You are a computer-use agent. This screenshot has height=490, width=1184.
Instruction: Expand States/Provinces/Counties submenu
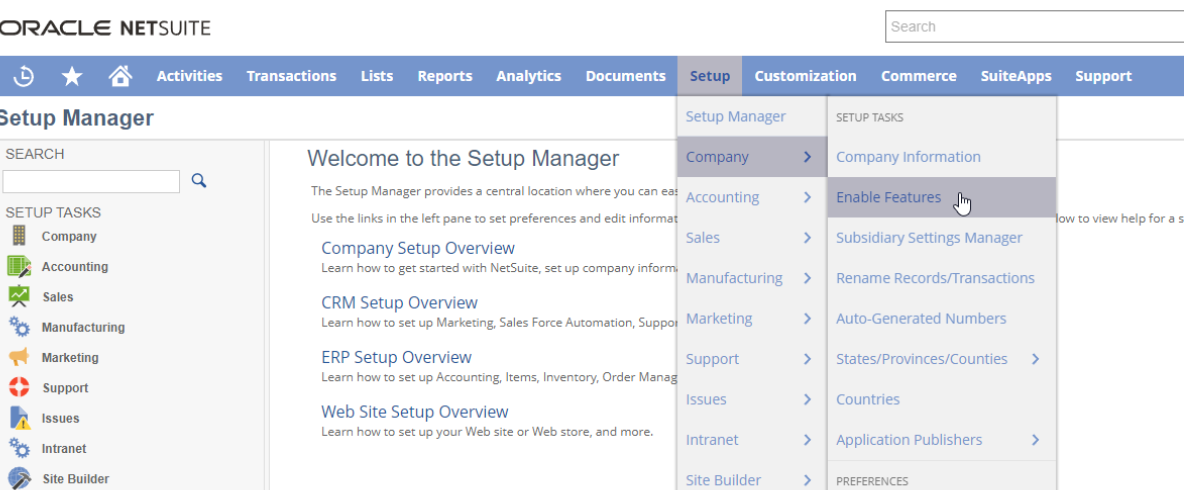(x=1035, y=359)
